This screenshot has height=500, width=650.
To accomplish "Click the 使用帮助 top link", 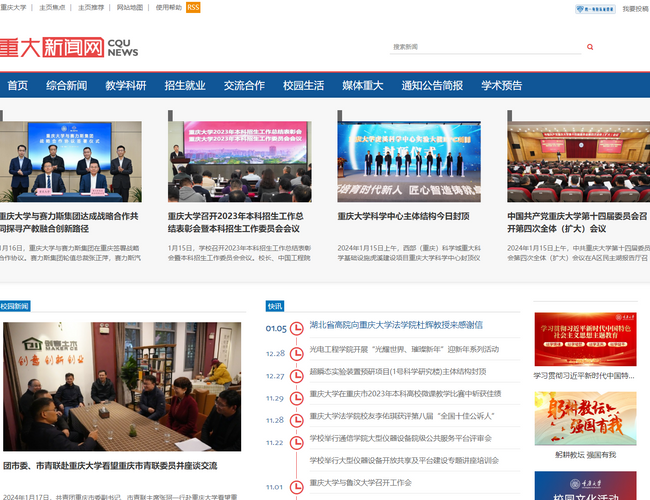I will pos(169,7).
